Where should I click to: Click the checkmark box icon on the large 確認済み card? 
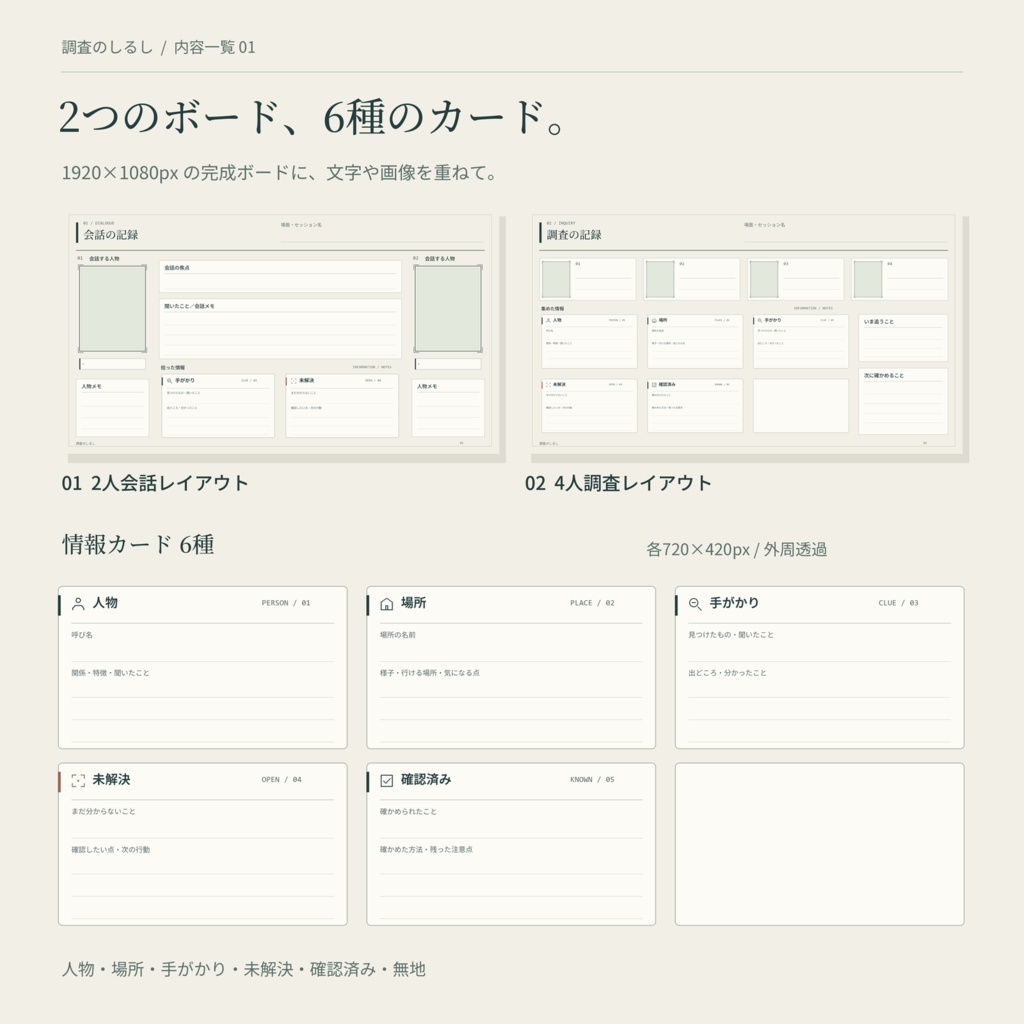386,780
